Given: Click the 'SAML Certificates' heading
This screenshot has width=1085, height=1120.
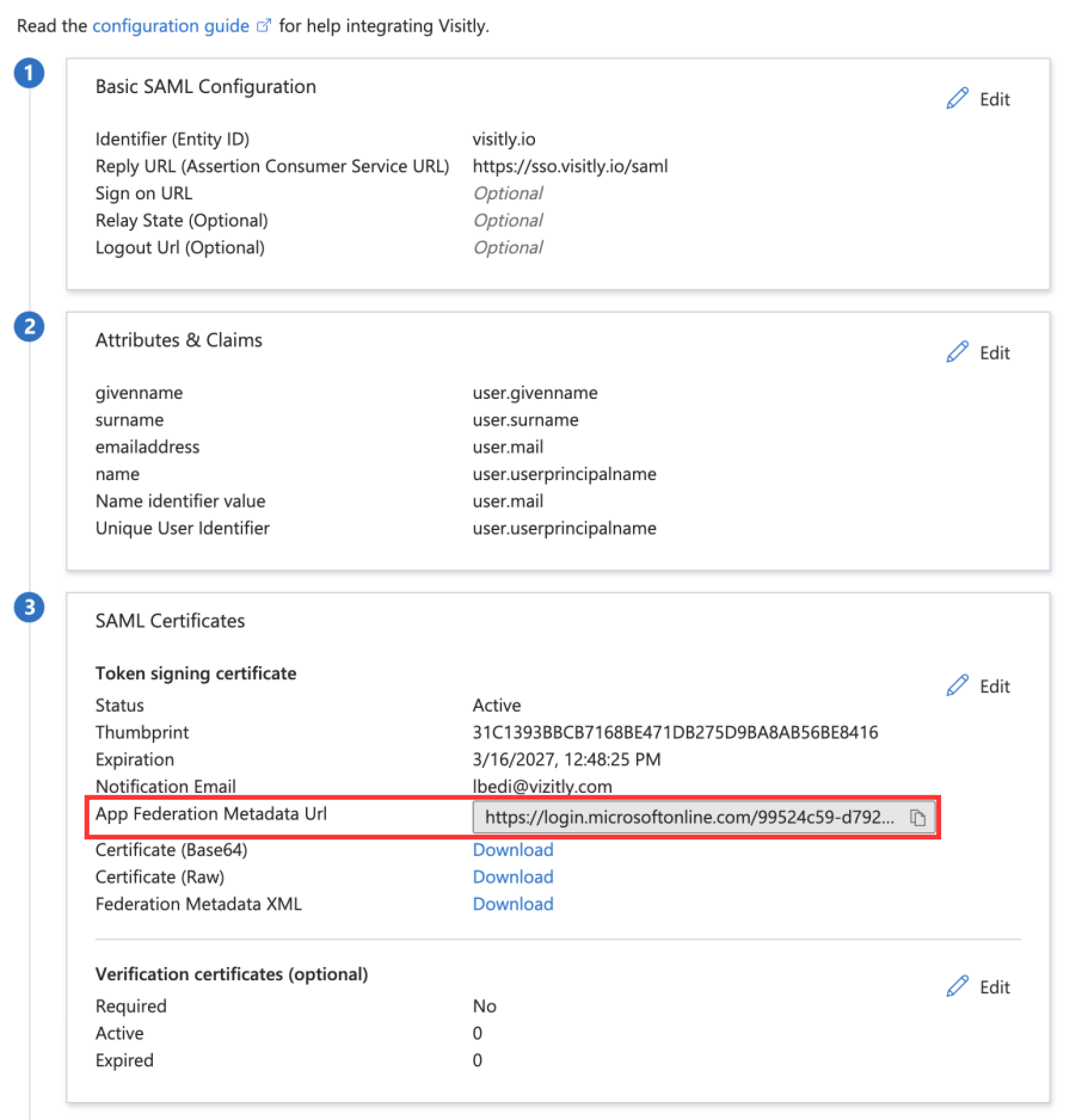Looking at the screenshot, I should (x=170, y=621).
